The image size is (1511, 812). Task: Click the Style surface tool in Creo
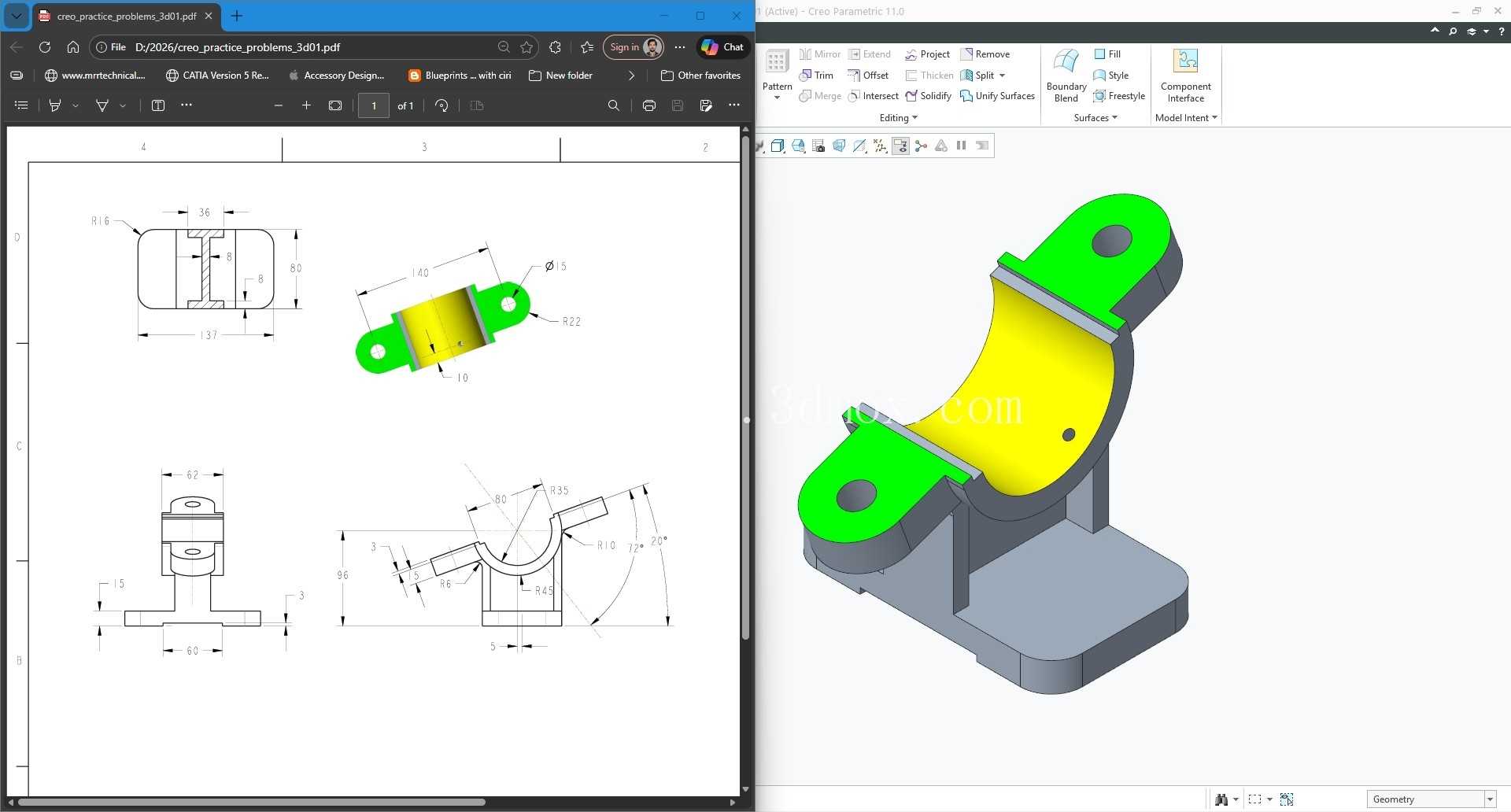[1111, 76]
